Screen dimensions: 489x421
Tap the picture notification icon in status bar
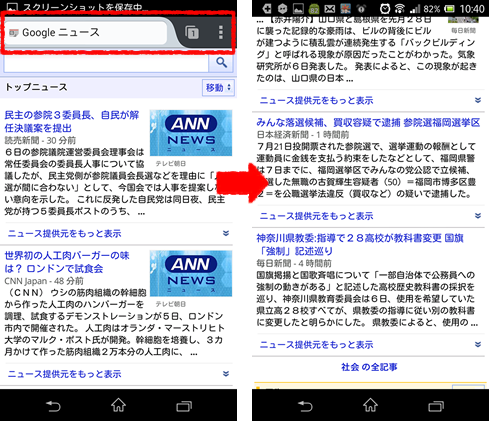[x=298, y=9]
